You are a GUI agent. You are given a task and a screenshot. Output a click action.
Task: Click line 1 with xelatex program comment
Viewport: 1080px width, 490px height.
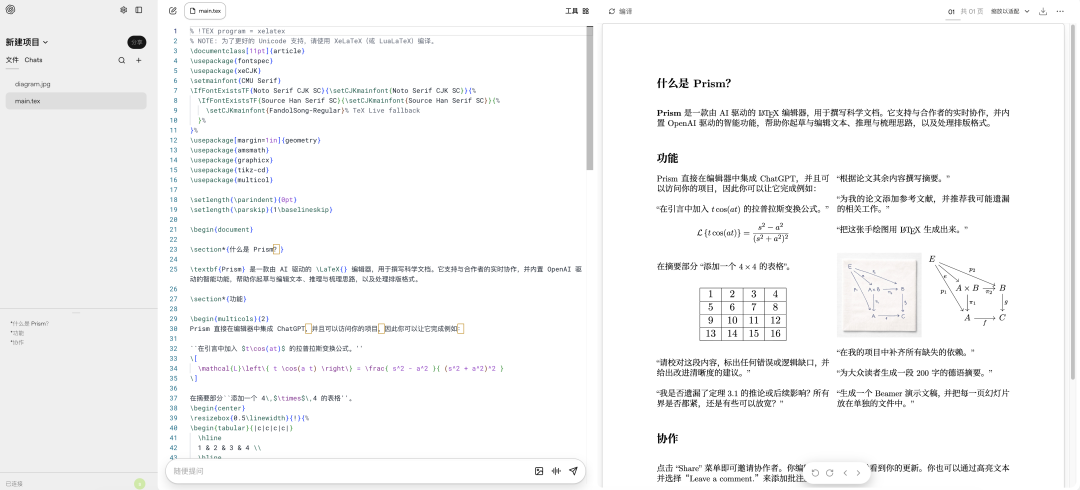[x=238, y=31]
